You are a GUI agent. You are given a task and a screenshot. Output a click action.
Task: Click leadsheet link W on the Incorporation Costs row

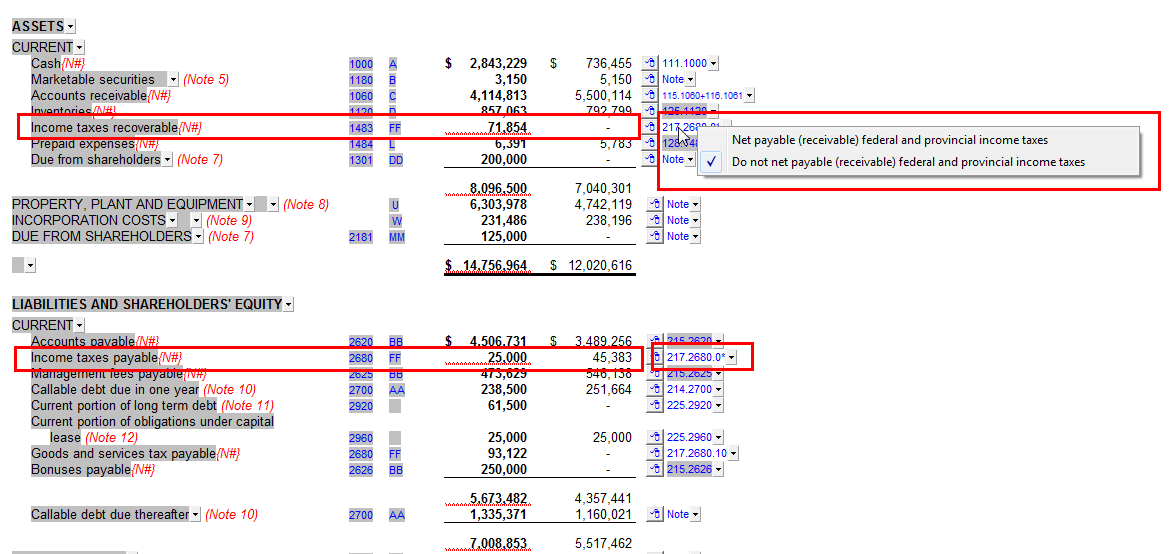(395, 220)
